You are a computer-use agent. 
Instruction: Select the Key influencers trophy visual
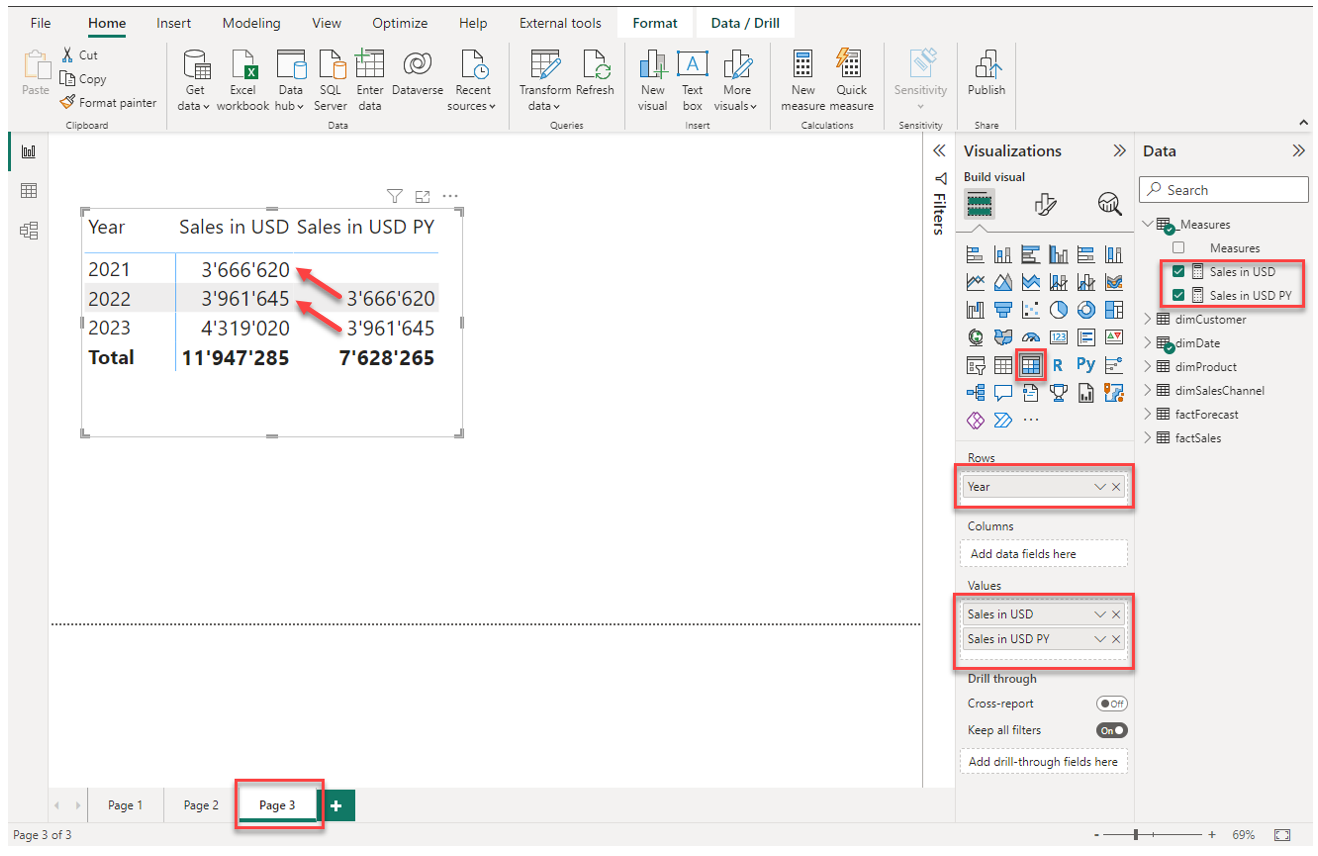(1059, 393)
